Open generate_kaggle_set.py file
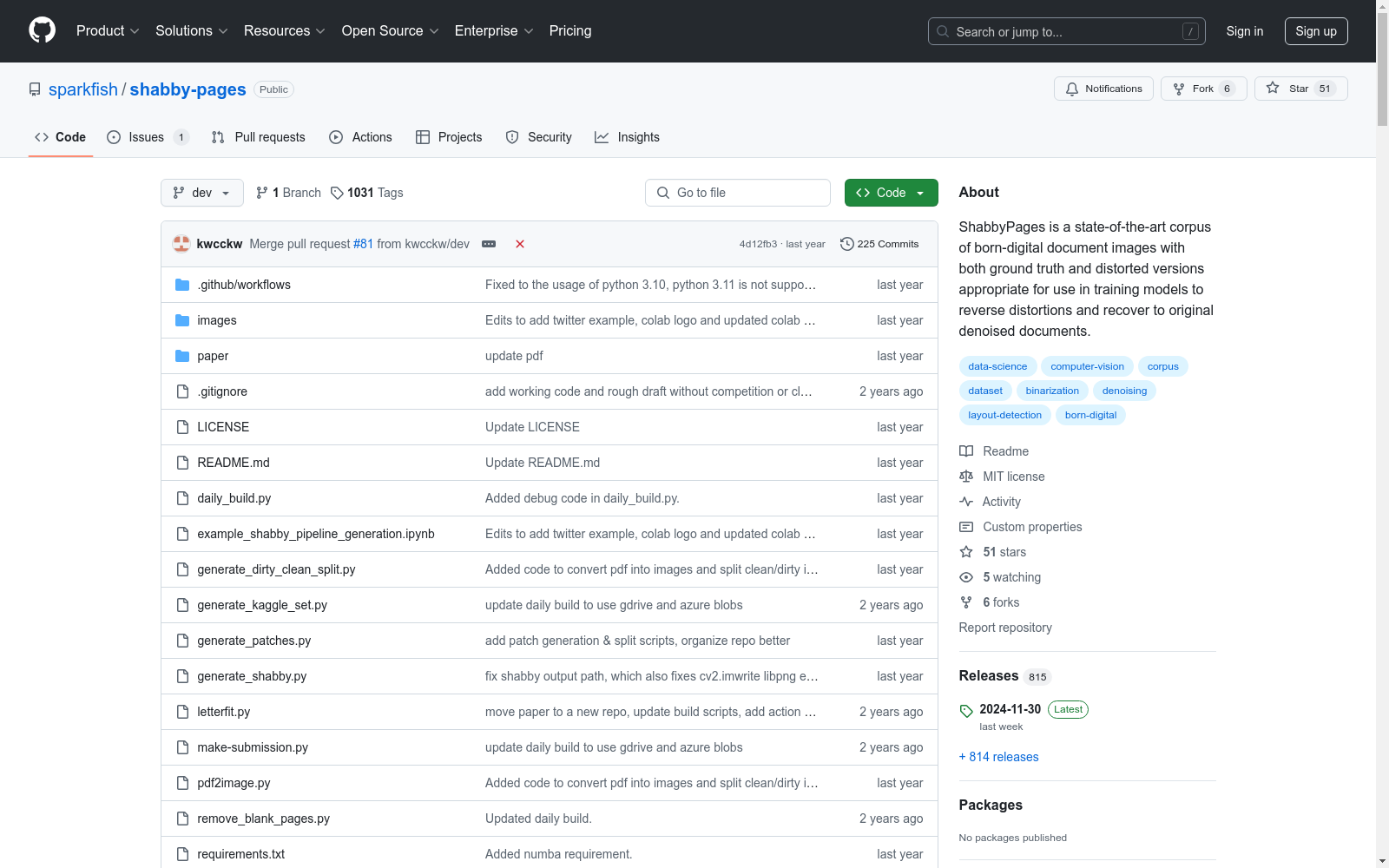Screen dimensions: 1389x868 [262, 605]
